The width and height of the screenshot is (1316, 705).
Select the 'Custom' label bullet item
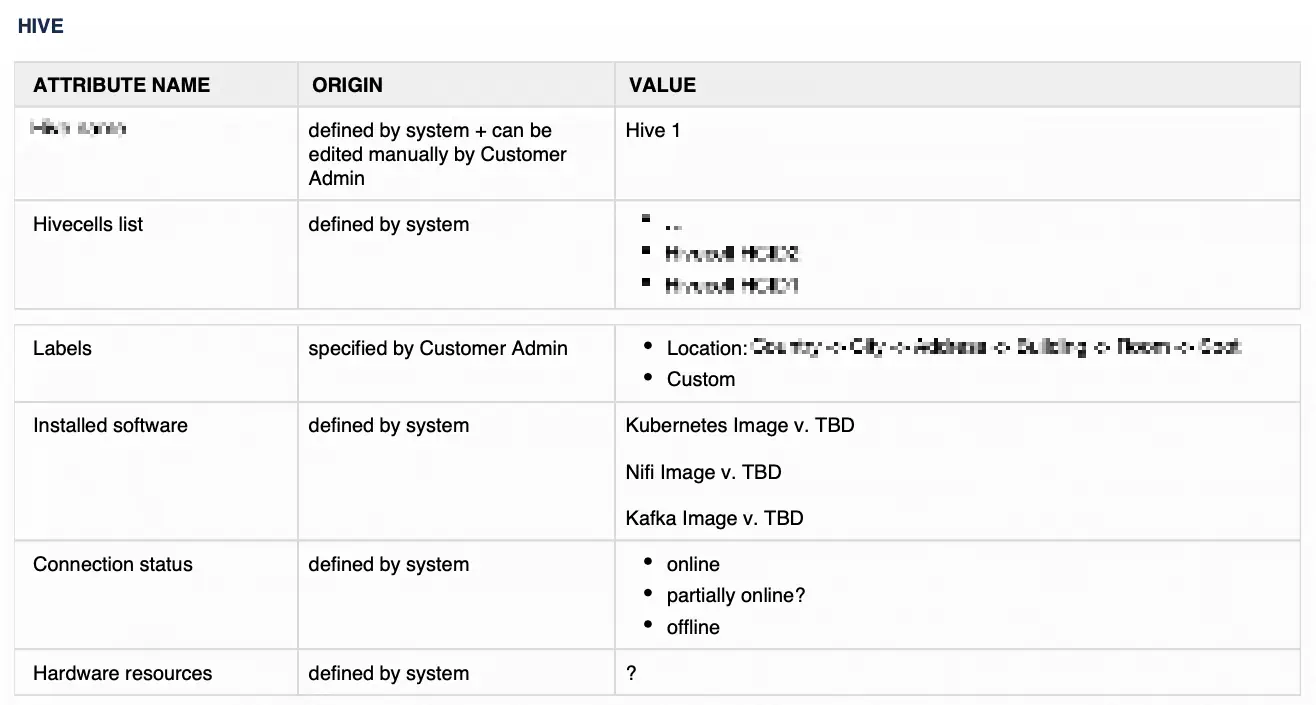click(701, 380)
